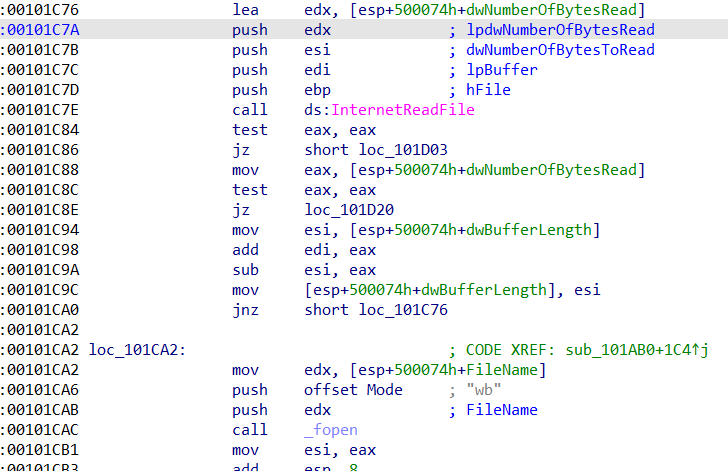Jump to loc_101D03 in the jz instruction
Screen dimensions: 728x471
pos(403,150)
